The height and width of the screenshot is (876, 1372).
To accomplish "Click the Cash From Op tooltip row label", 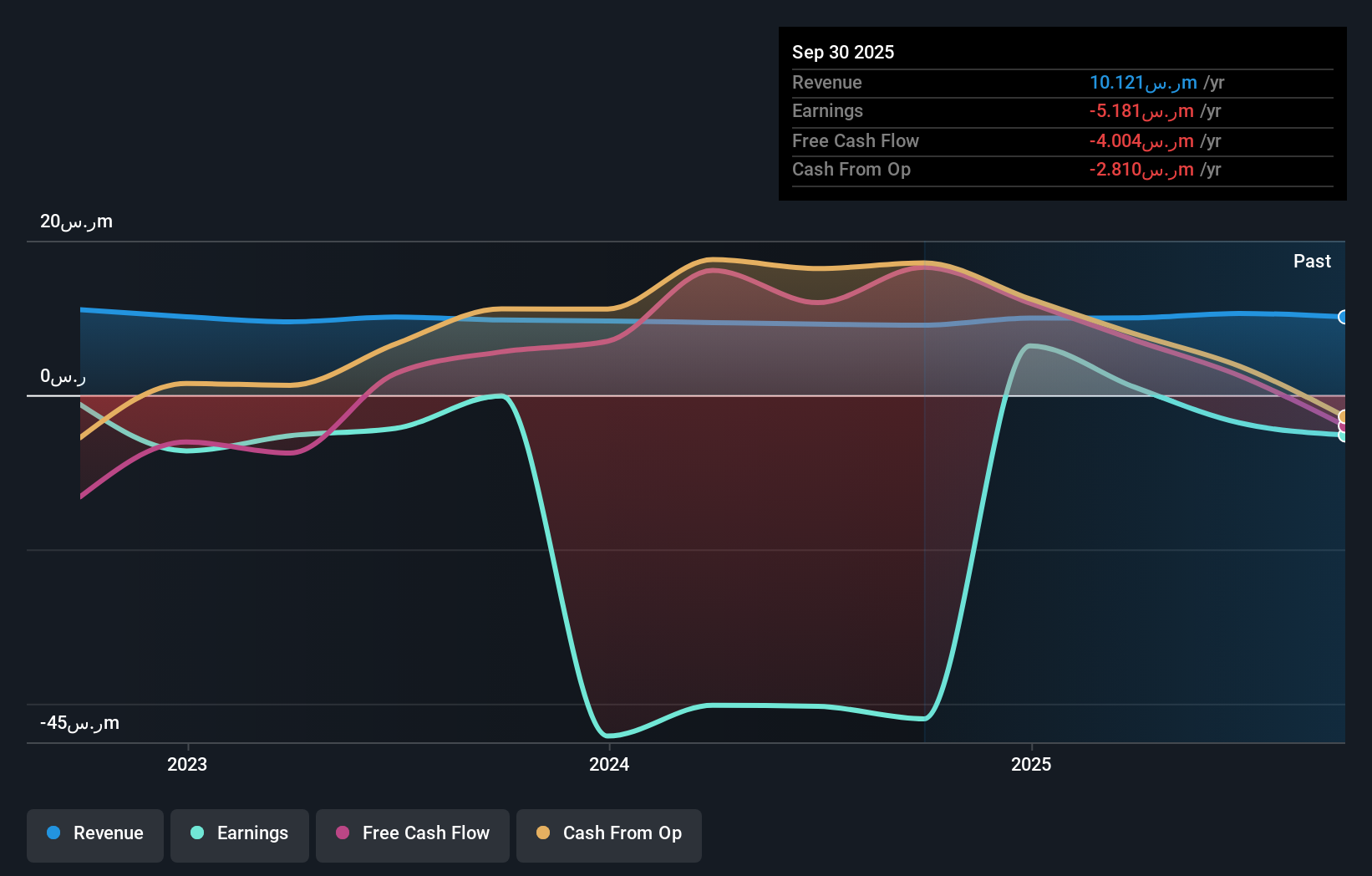I will pyautogui.click(x=851, y=170).
